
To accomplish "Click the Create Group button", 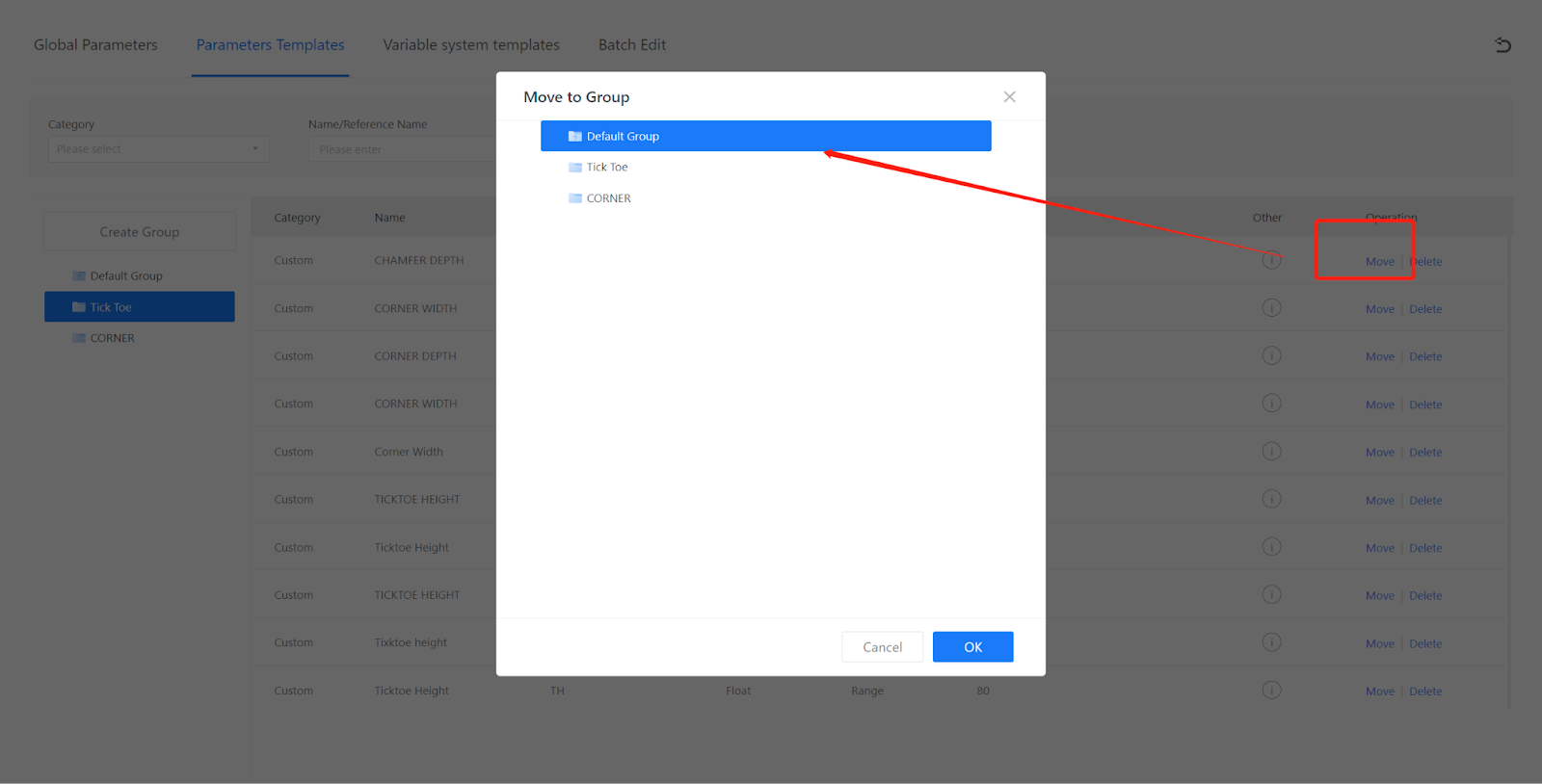I will (140, 232).
